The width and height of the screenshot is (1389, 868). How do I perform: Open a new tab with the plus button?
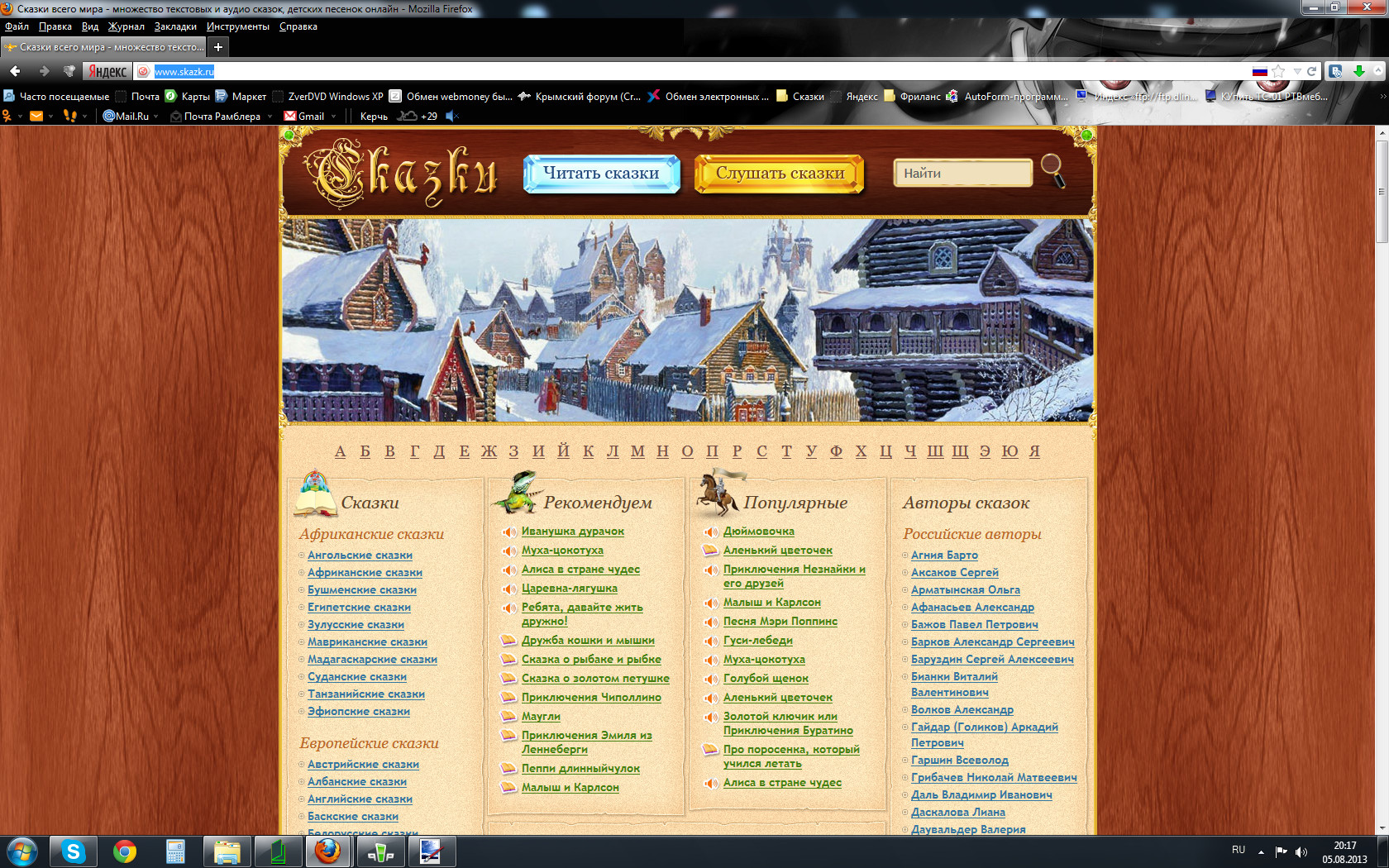[218, 47]
